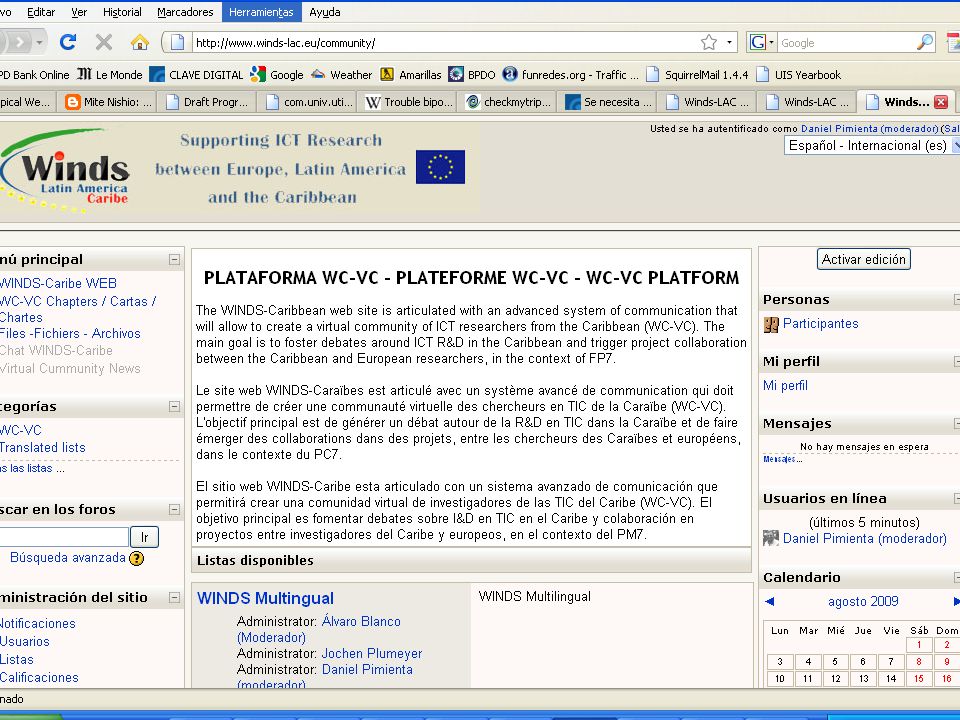Image resolution: width=960 pixels, height=720 pixels.
Task: Open the Google search engine selector icon
Action: click(x=762, y=42)
